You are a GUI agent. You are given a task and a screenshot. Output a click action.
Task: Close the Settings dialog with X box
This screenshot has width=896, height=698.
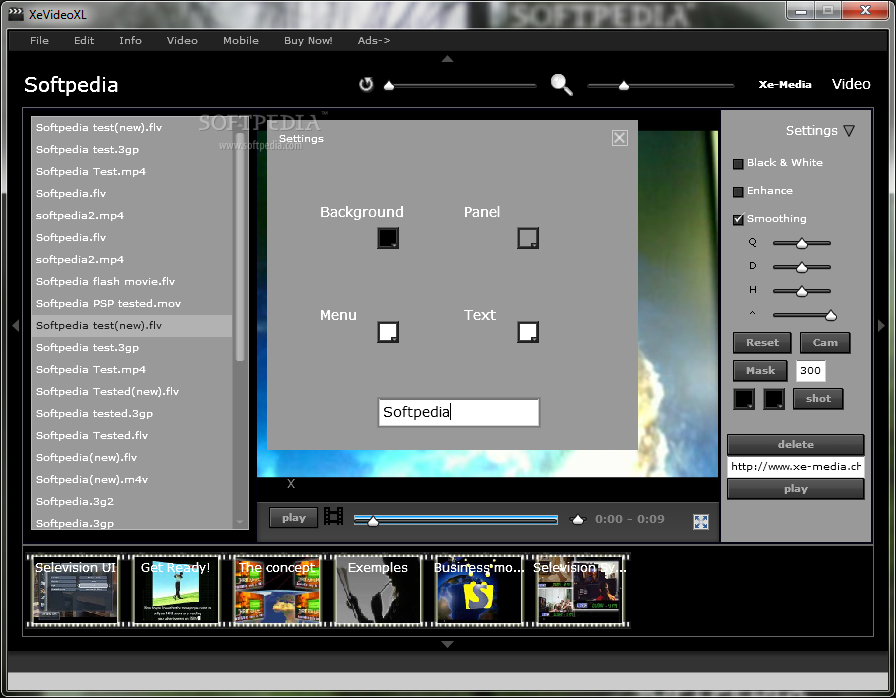(x=619, y=138)
